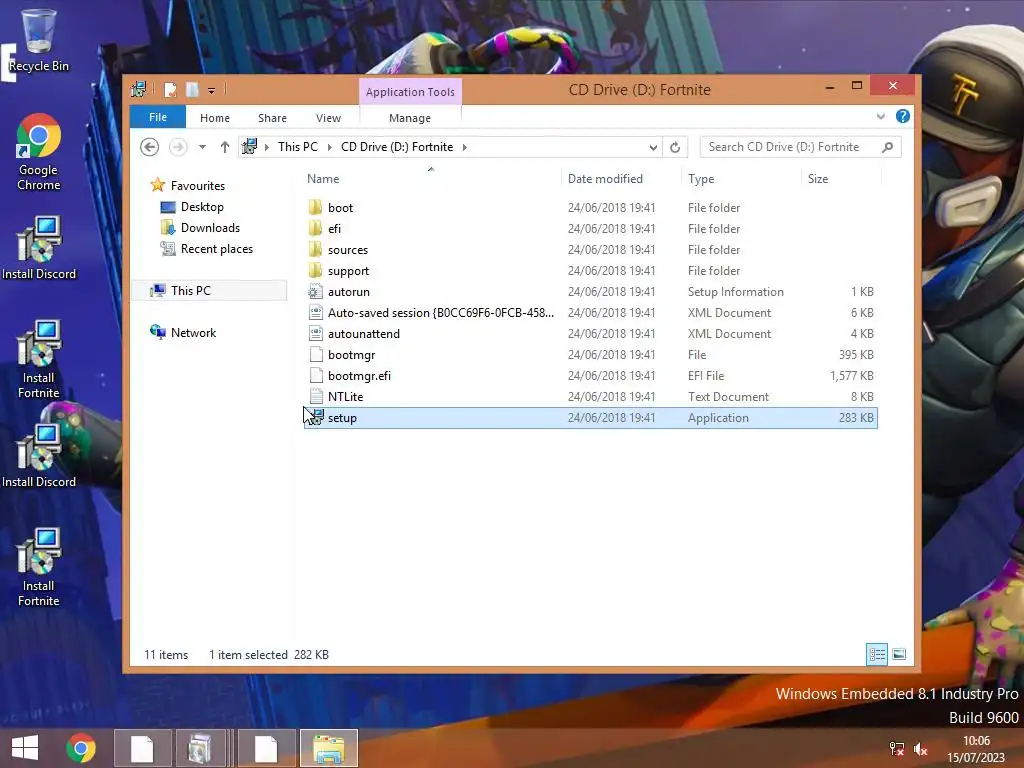Select the Install Fortnite icon below first Discord
The height and width of the screenshot is (768, 1024).
(x=39, y=359)
